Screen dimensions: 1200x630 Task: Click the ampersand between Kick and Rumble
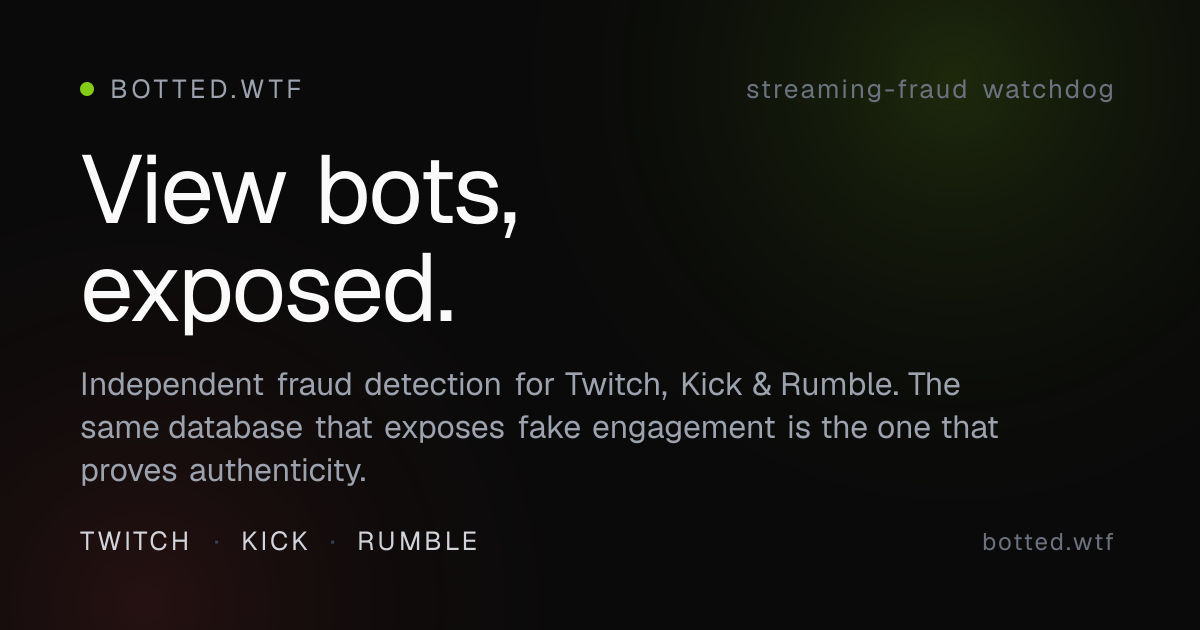pyautogui.click(x=763, y=384)
